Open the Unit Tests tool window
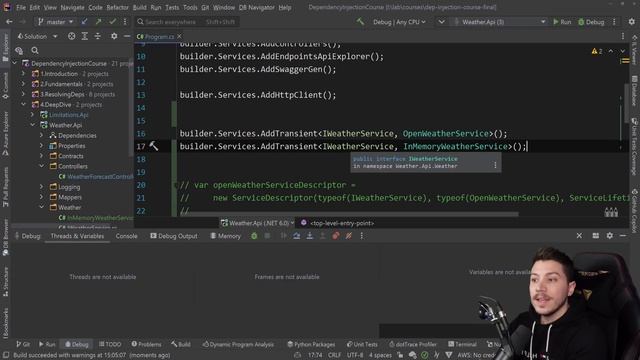Screen dimensions: 640x360 [362, 344]
